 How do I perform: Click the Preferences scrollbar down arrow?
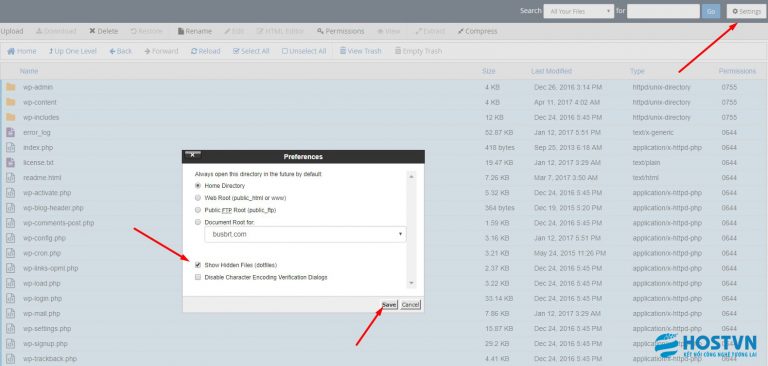(x=411, y=283)
